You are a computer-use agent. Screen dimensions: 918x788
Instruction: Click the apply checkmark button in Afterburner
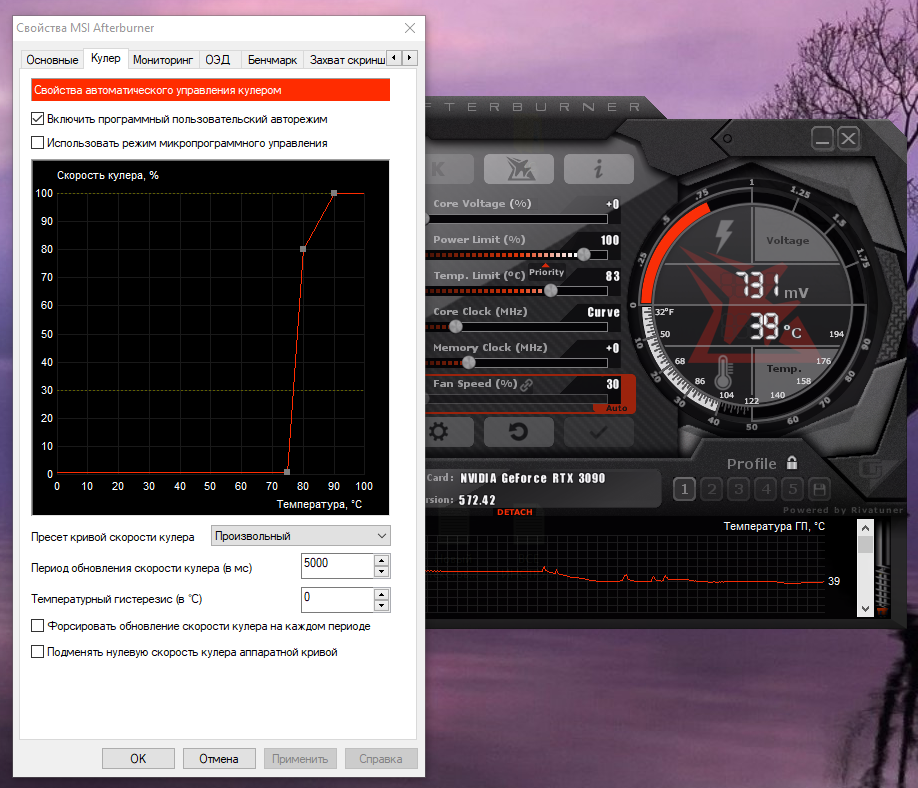(598, 432)
